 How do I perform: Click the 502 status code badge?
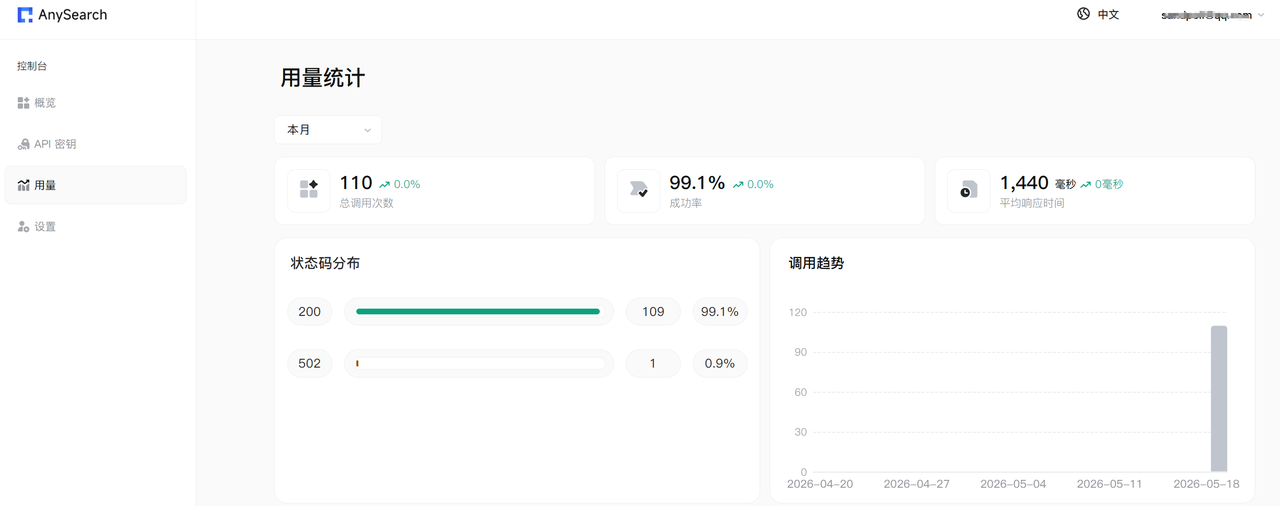coord(310,363)
